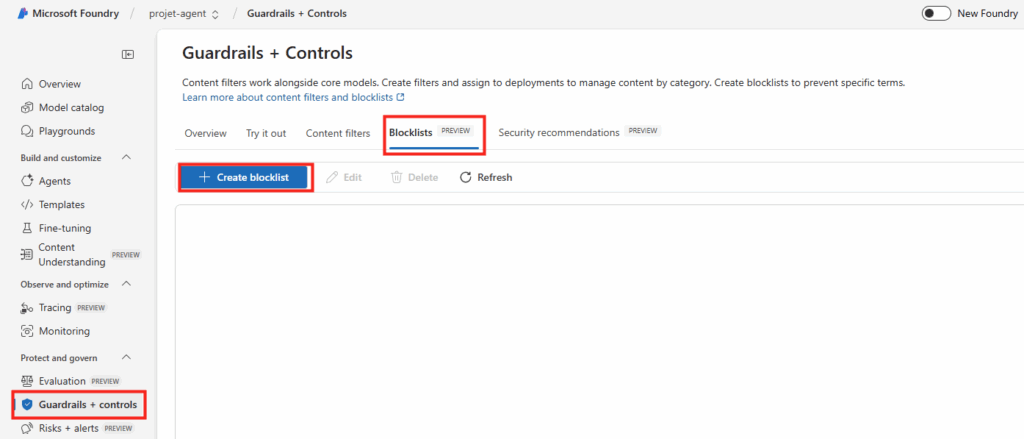This screenshot has width=1024, height=439.
Task: Collapse the Protect and govern section
Action: pos(126,357)
